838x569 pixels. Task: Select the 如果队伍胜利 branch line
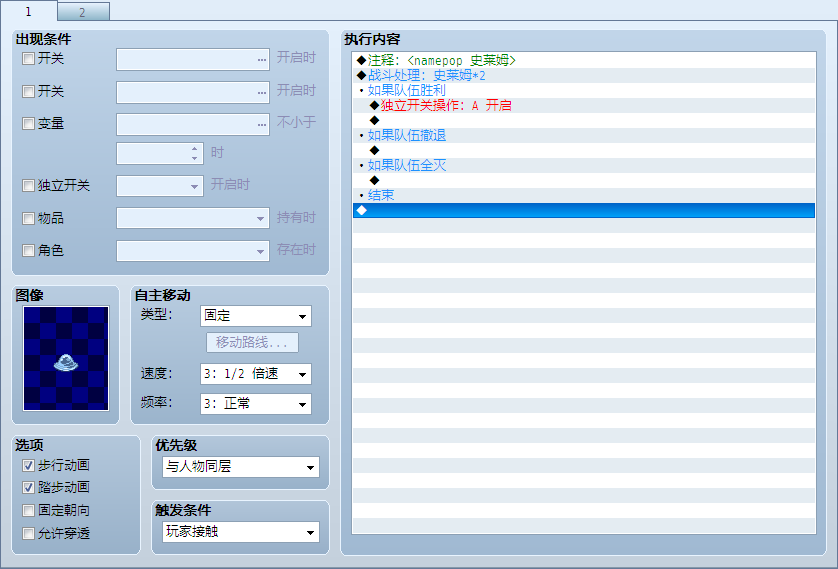(x=584, y=90)
